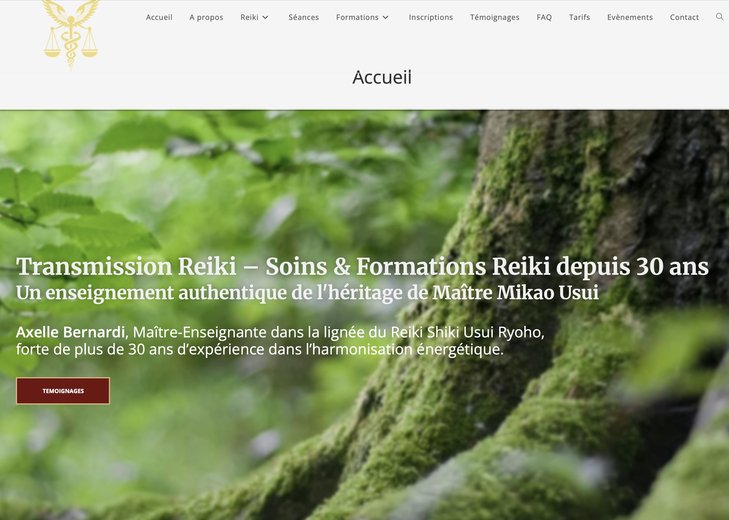This screenshot has height=520, width=729.
Task: Open the Reiki menu item
Action: [x=249, y=17]
